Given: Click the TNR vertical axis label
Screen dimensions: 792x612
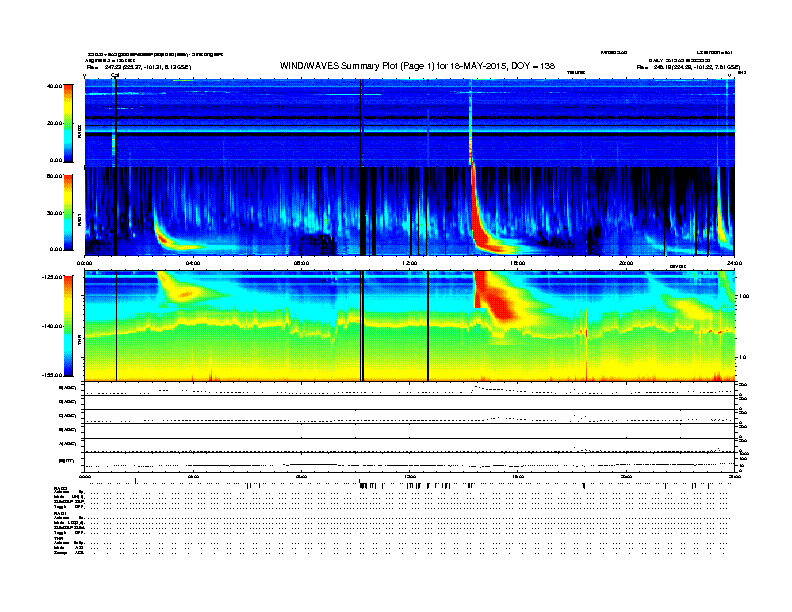Looking at the screenshot, I should pyautogui.click(x=79, y=341).
